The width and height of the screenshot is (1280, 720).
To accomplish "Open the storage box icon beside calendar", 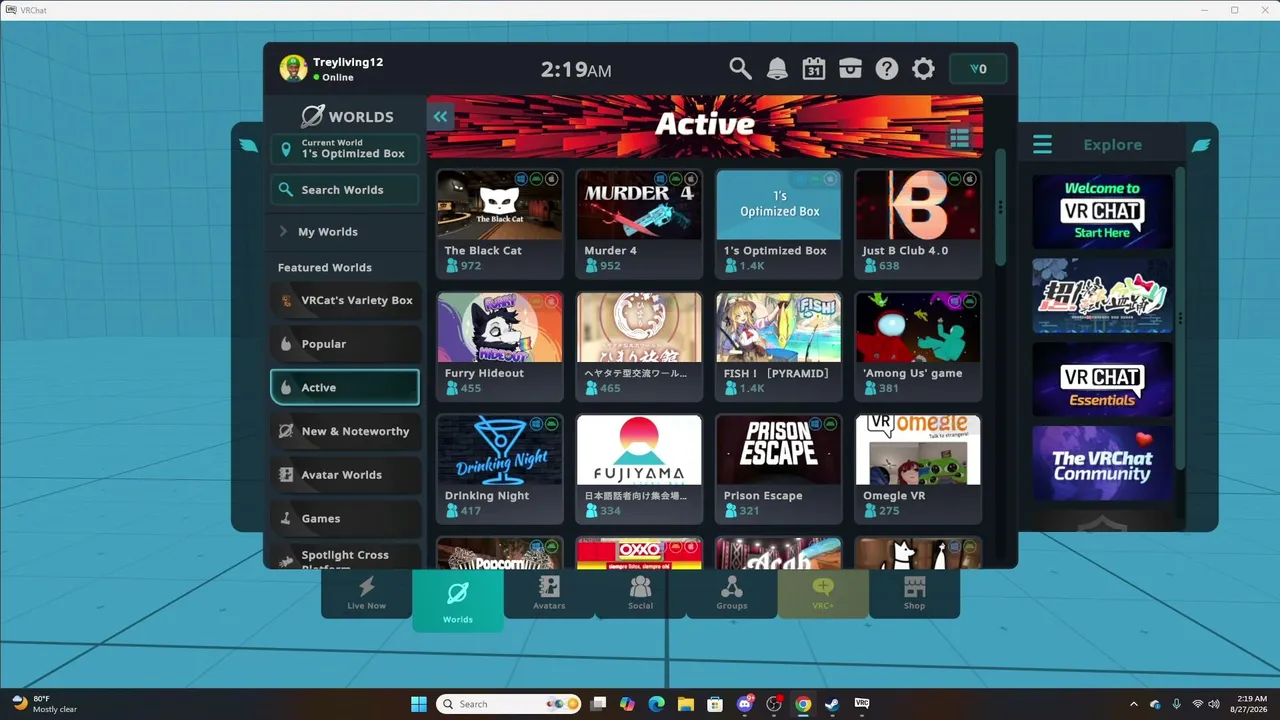I will pyautogui.click(x=850, y=68).
